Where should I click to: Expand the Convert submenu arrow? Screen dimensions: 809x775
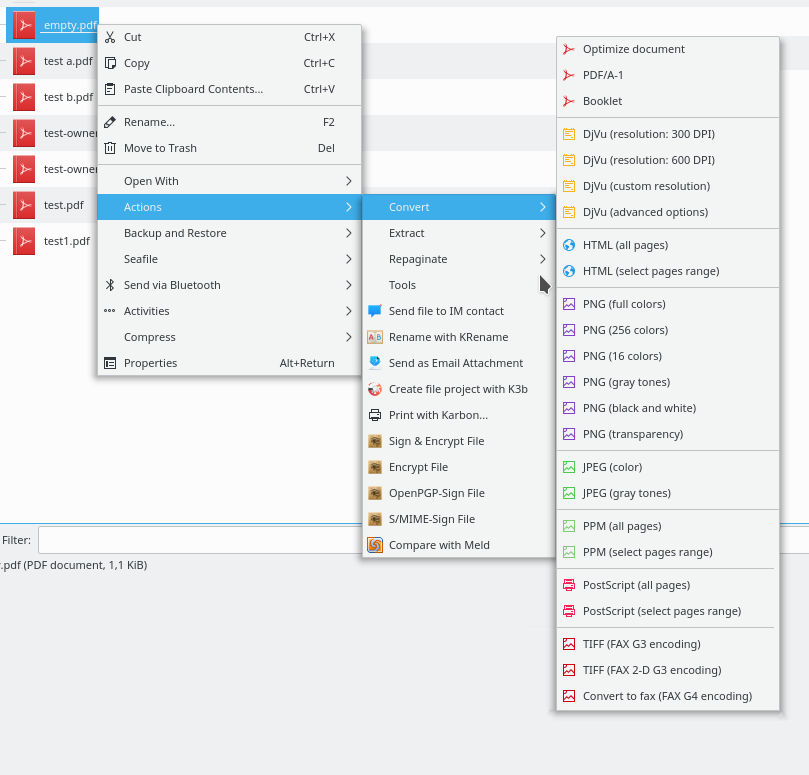point(543,207)
